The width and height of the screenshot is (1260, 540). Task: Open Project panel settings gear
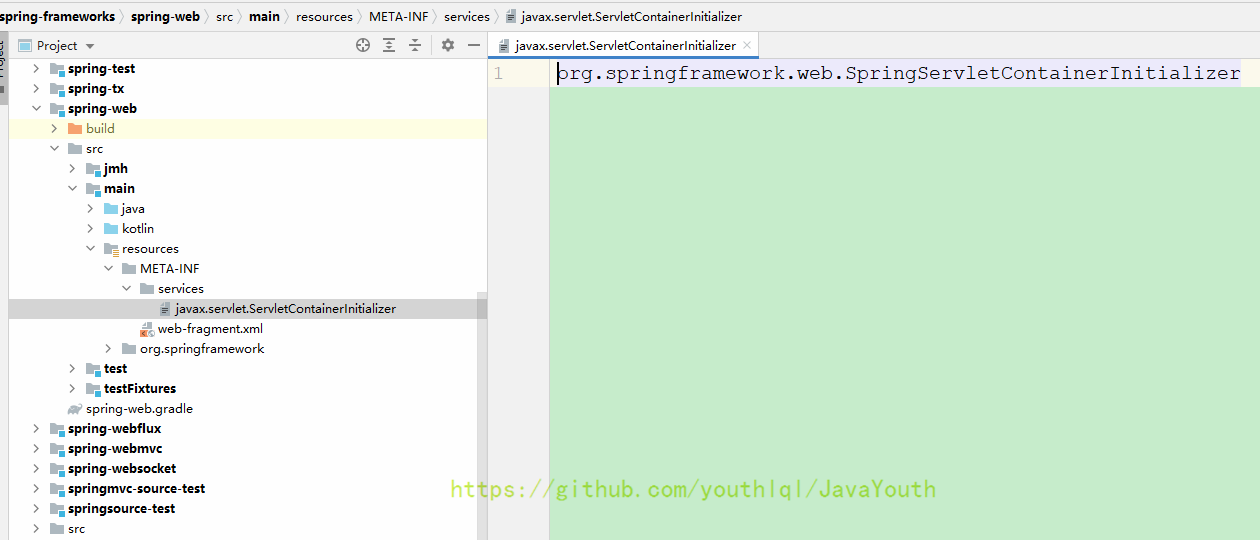click(x=448, y=45)
